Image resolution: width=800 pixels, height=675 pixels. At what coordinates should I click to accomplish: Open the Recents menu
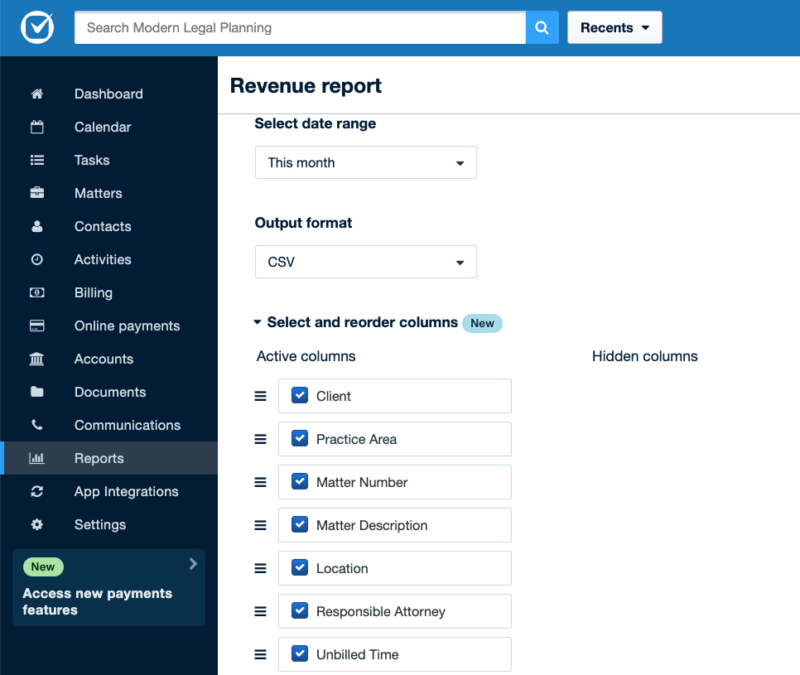[614, 27]
